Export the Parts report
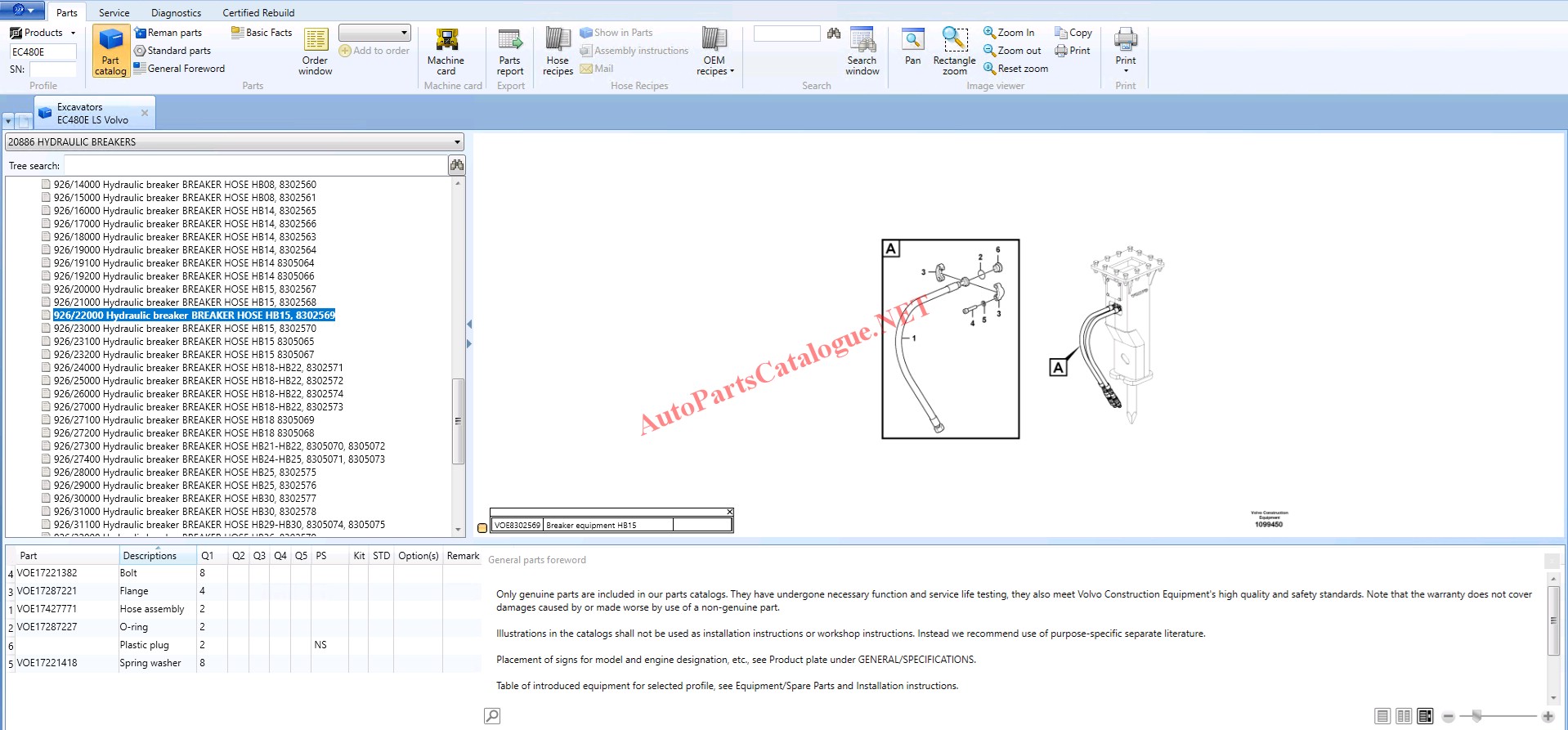The image size is (1568, 730). tap(510, 51)
